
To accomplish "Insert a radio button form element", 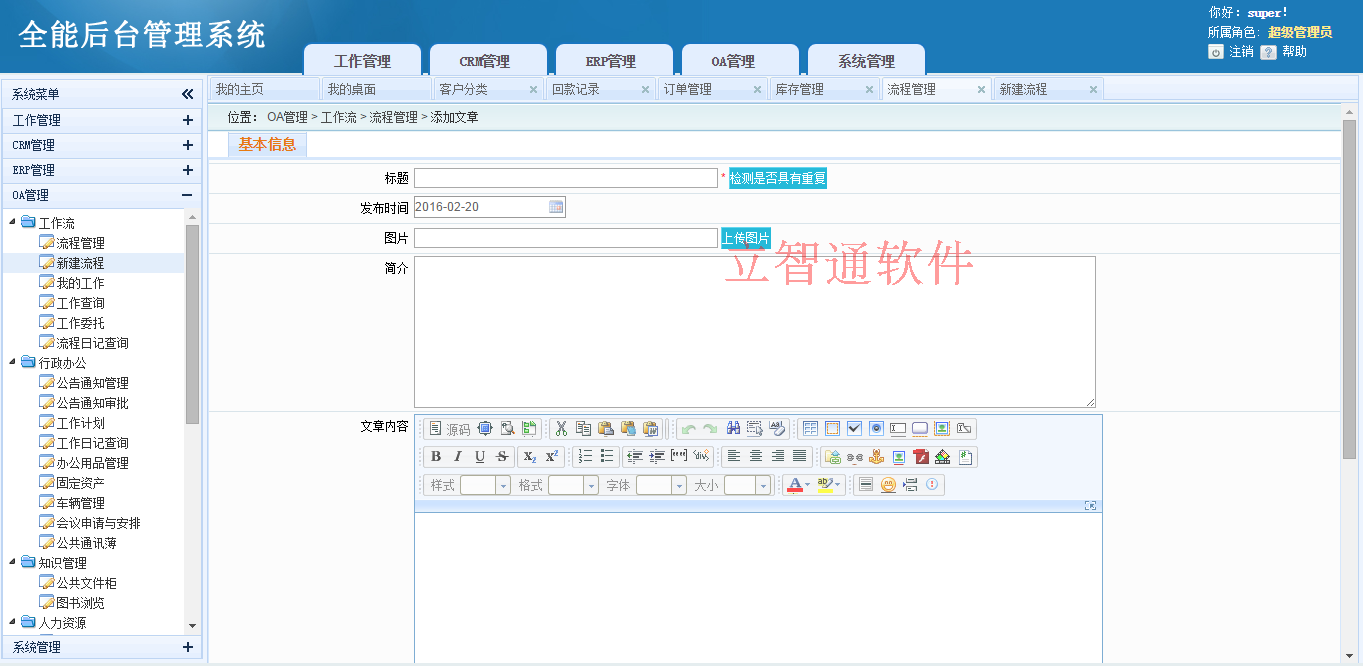I will pos(876,429).
